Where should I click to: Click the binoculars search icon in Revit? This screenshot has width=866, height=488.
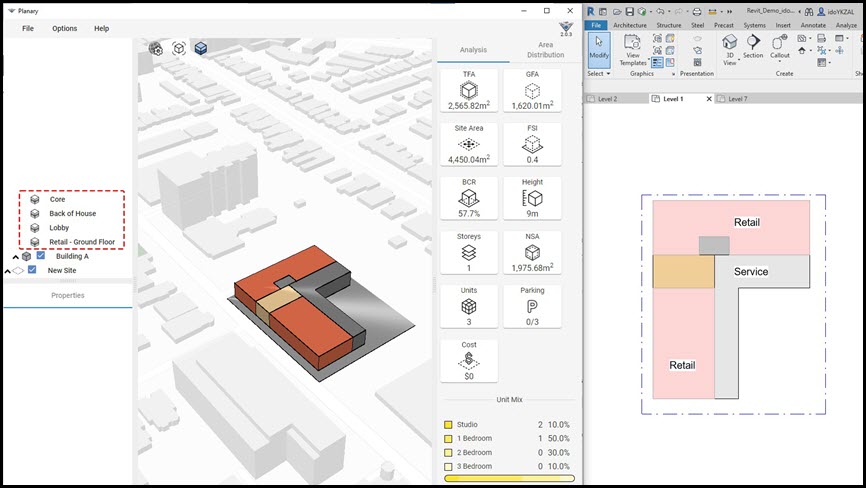(809, 11)
